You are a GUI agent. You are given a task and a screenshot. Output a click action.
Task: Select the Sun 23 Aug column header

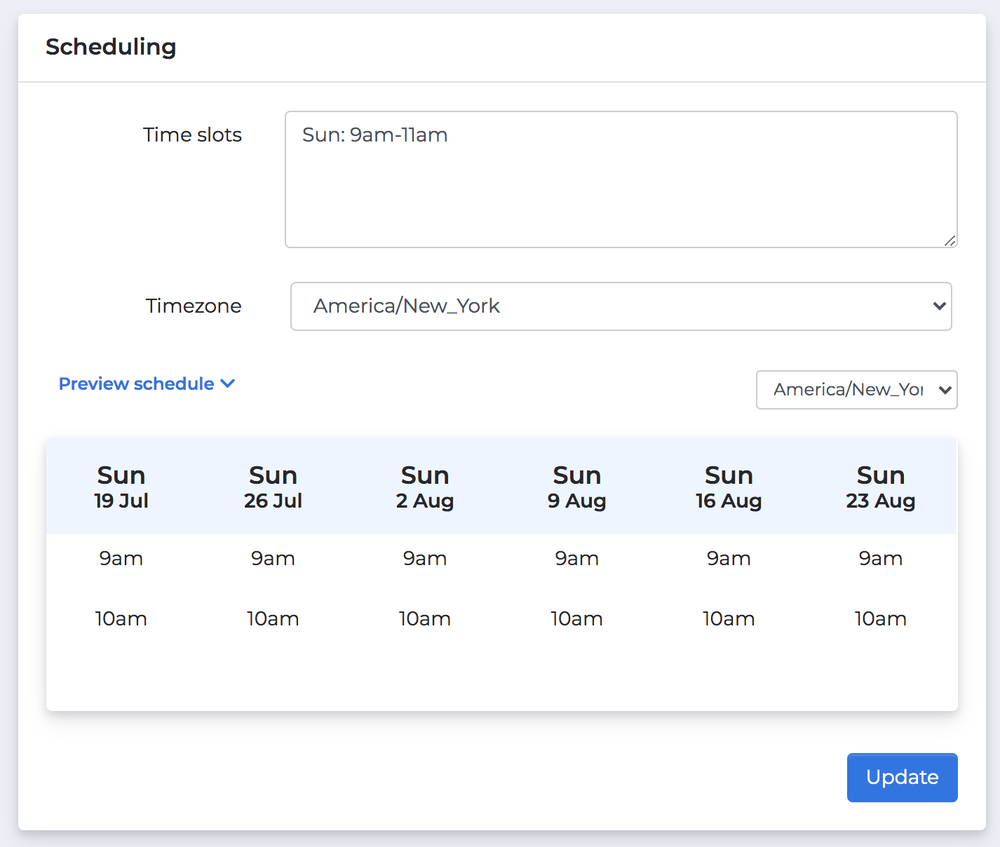(x=880, y=486)
